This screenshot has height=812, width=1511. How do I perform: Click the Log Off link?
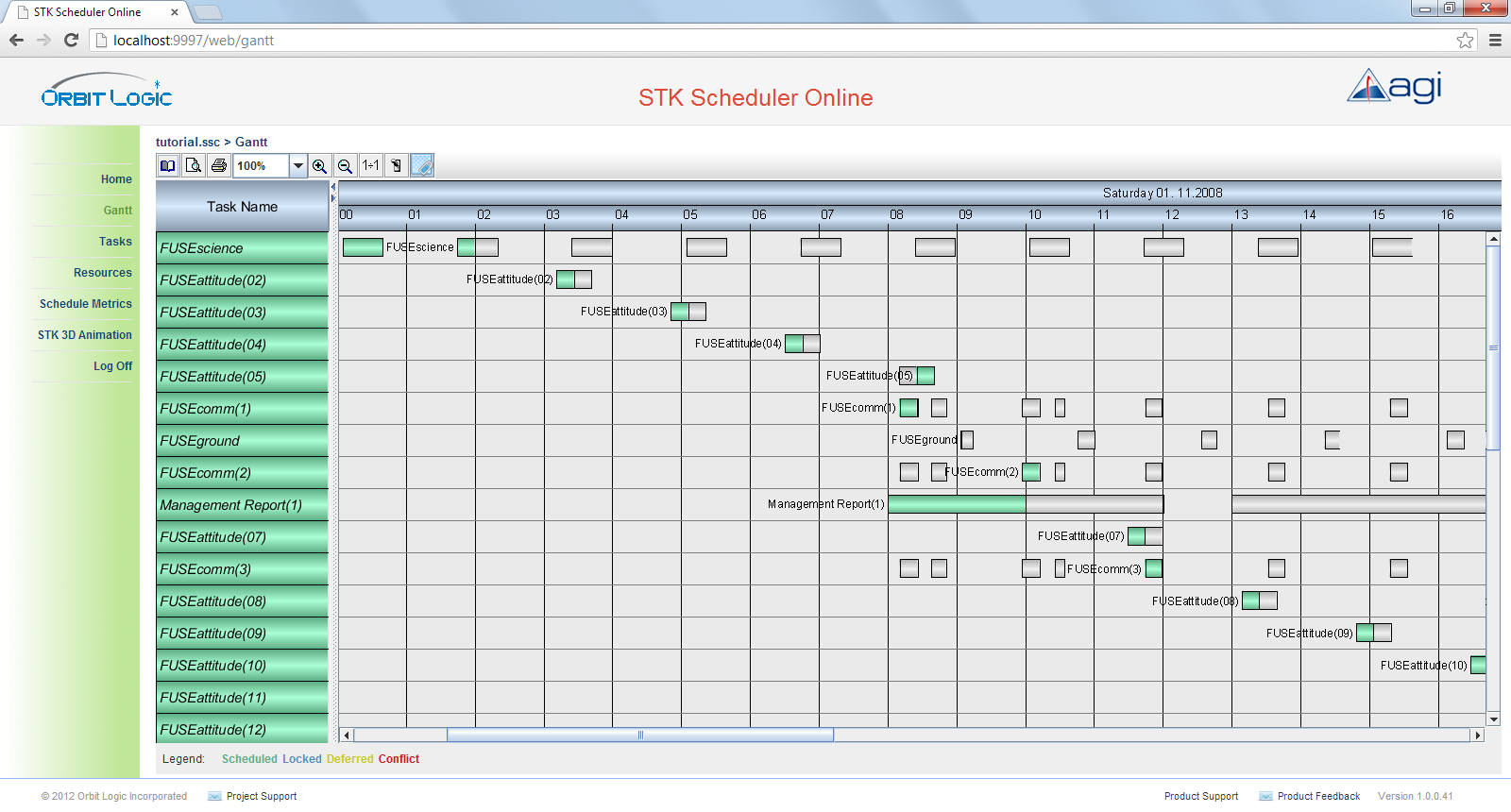[x=112, y=366]
